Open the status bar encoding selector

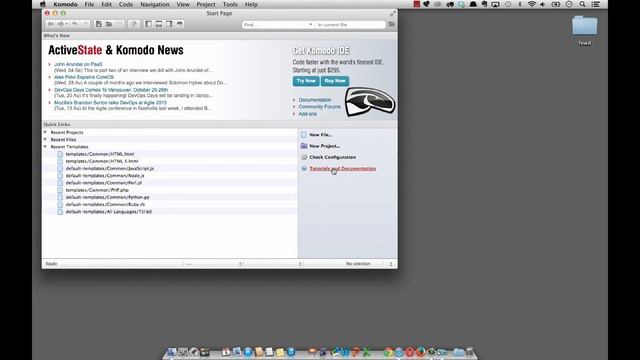pyautogui.click(x=273, y=264)
